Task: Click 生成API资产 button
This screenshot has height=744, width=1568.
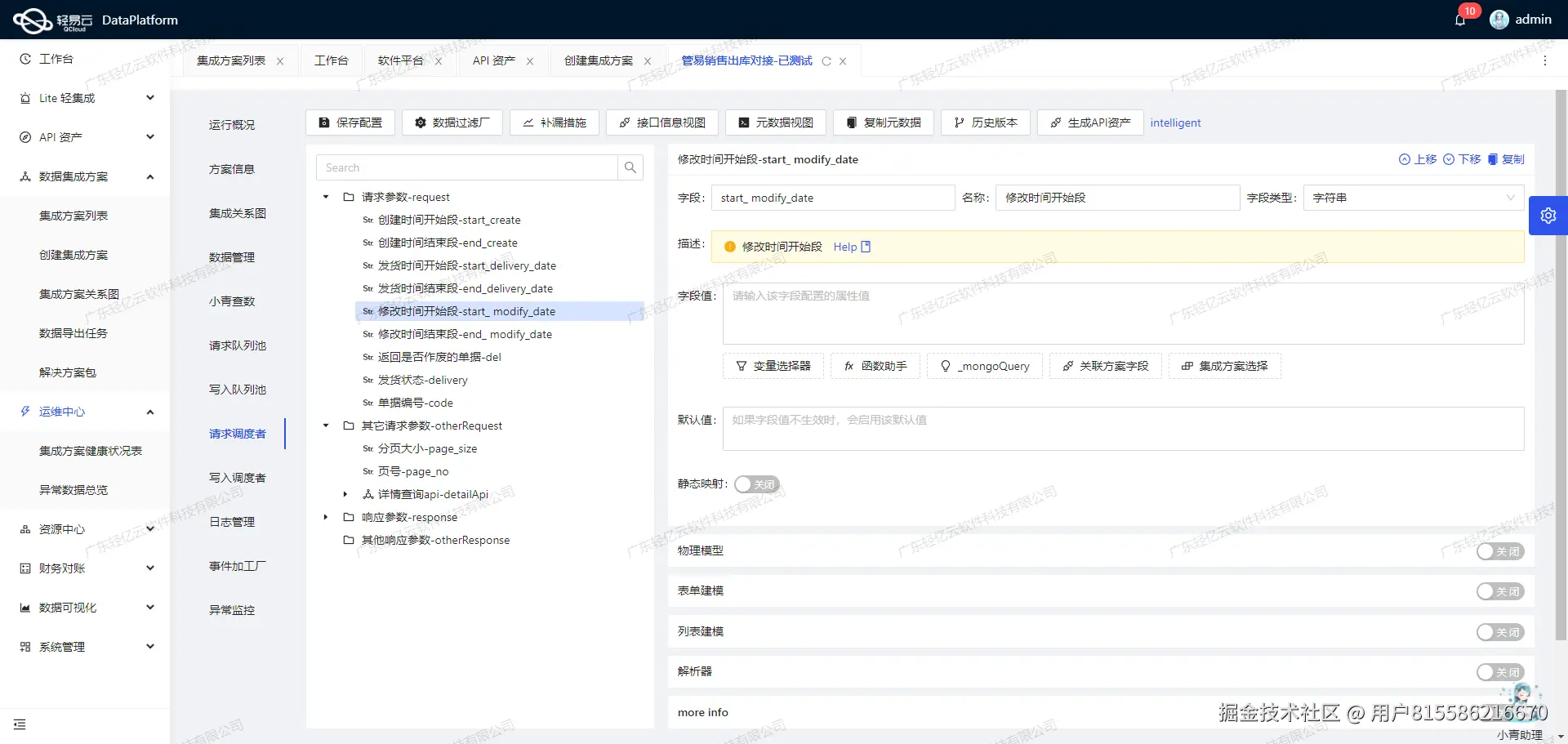Action: pyautogui.click(x=1089, y=123)
